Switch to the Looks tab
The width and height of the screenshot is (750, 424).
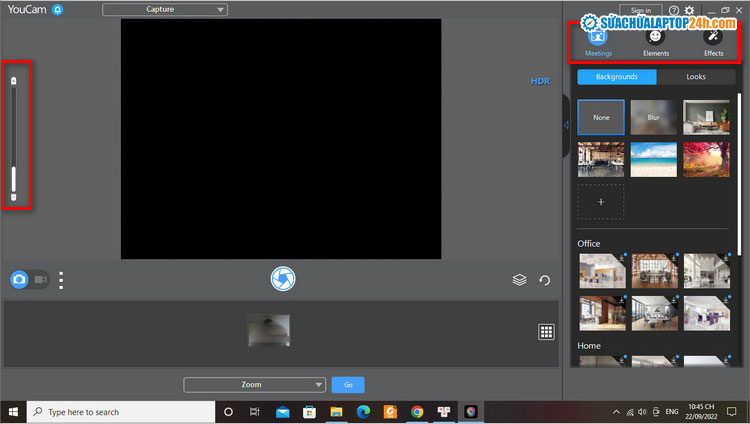click(696, 77)
